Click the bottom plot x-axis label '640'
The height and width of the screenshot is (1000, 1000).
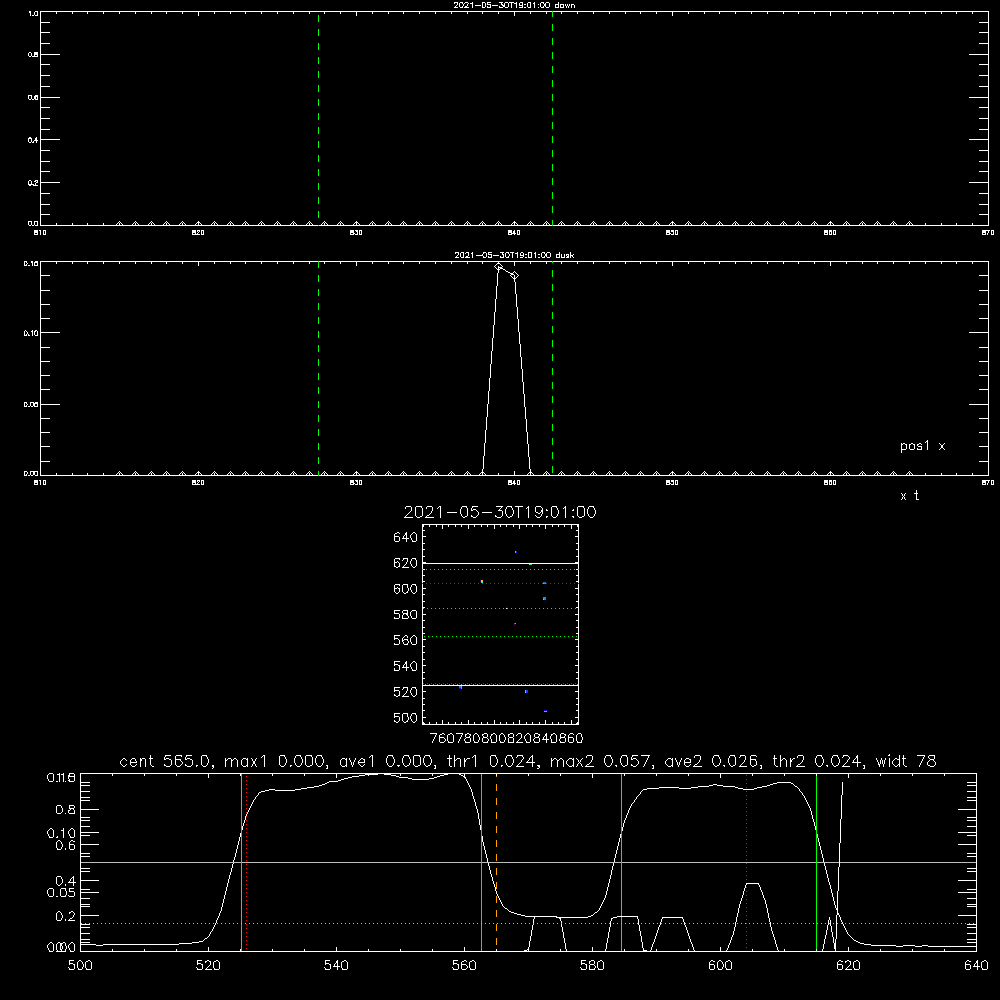click(976, 966)
